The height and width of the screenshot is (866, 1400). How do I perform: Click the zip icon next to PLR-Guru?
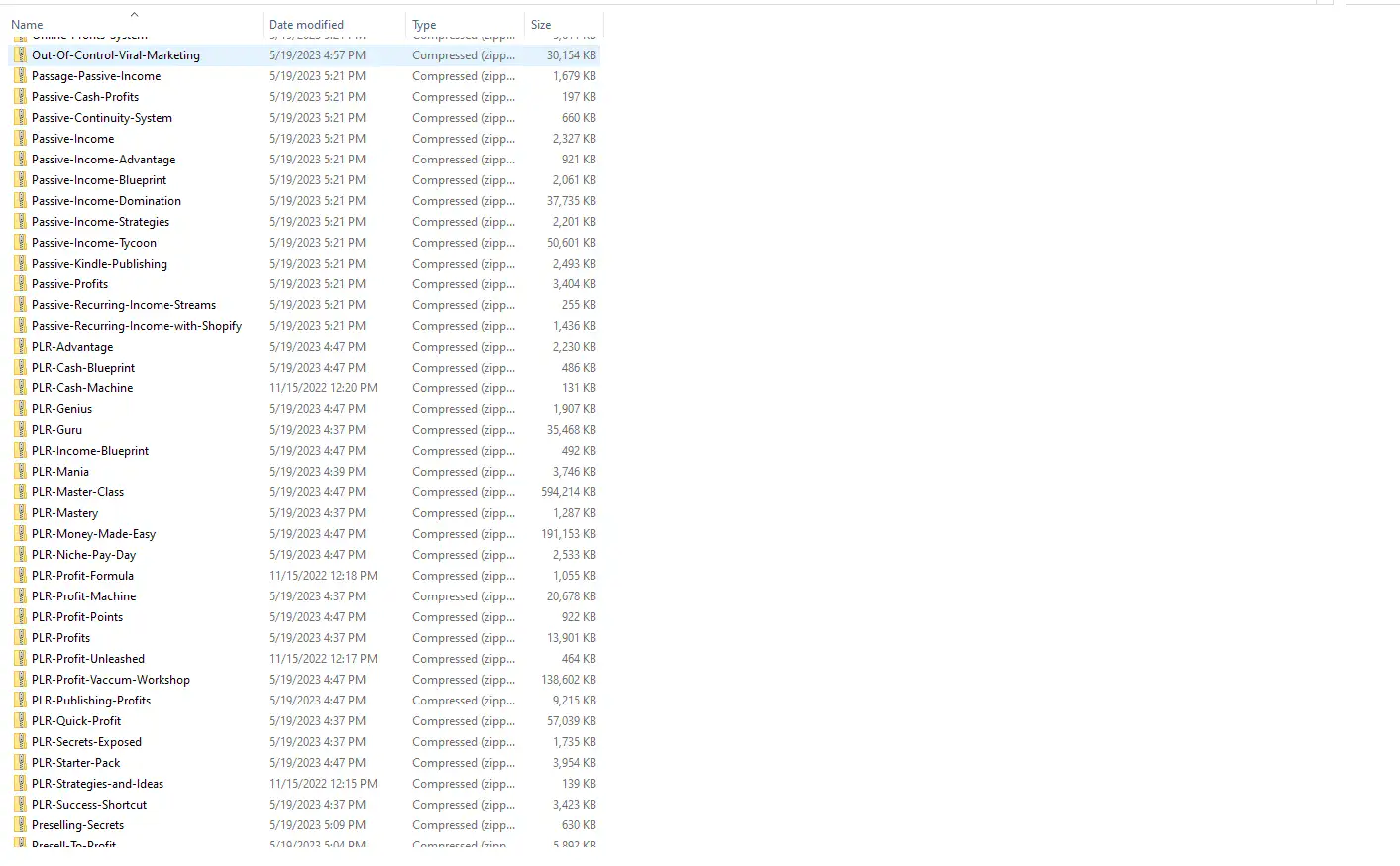(x=20, y=429)
